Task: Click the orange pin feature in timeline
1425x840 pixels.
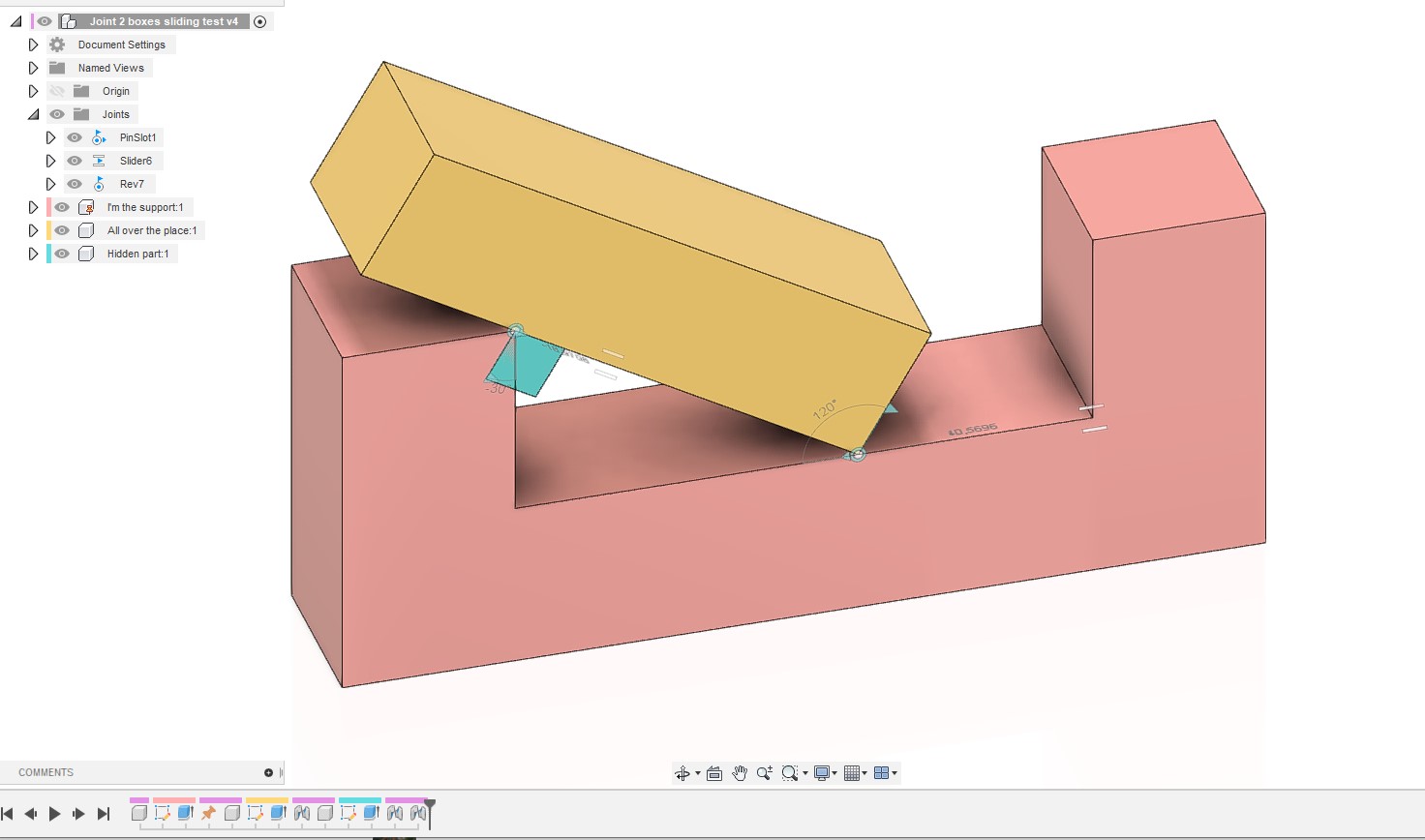Action: (x=208, y=813)
